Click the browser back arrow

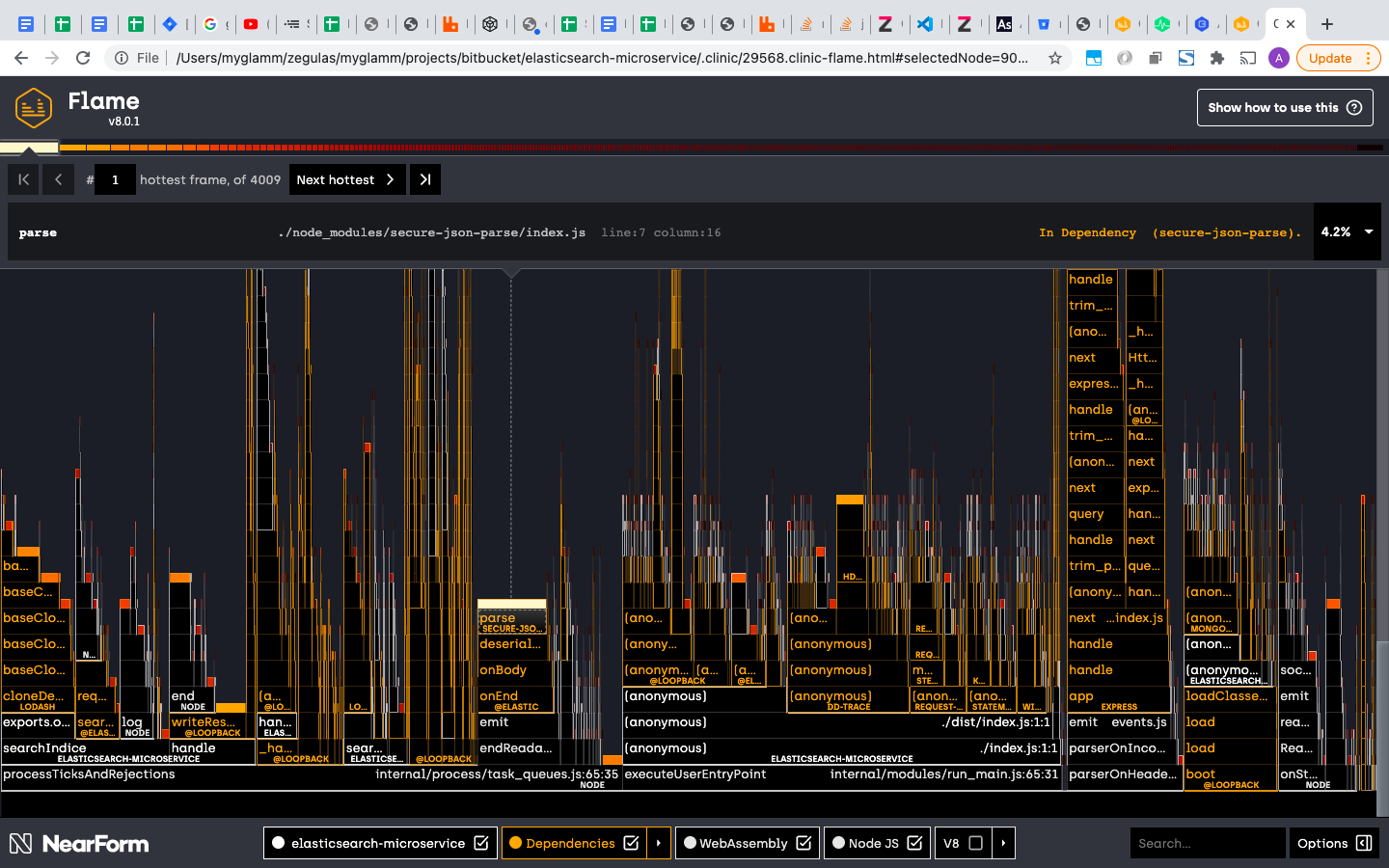point(21,58)
